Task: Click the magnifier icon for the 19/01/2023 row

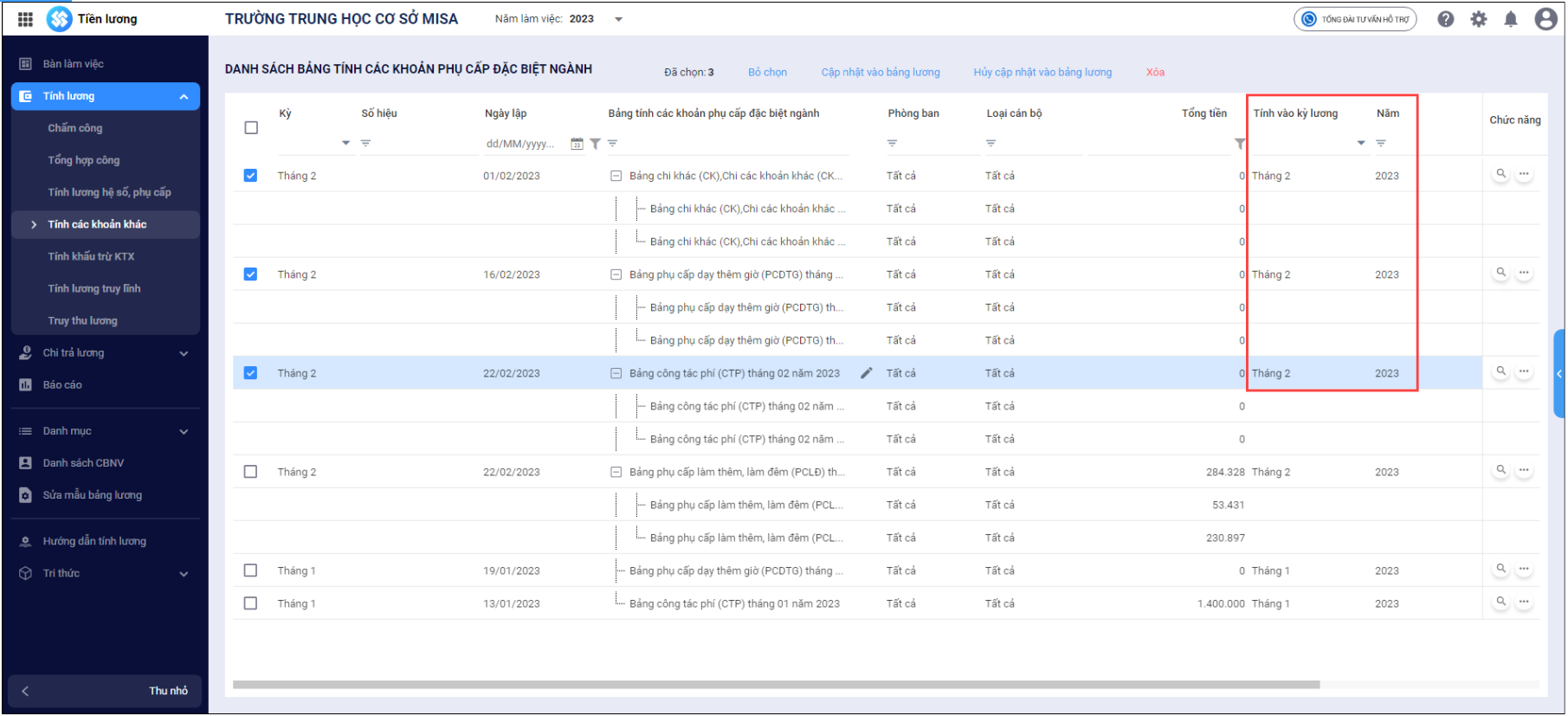Action: 1501,569
